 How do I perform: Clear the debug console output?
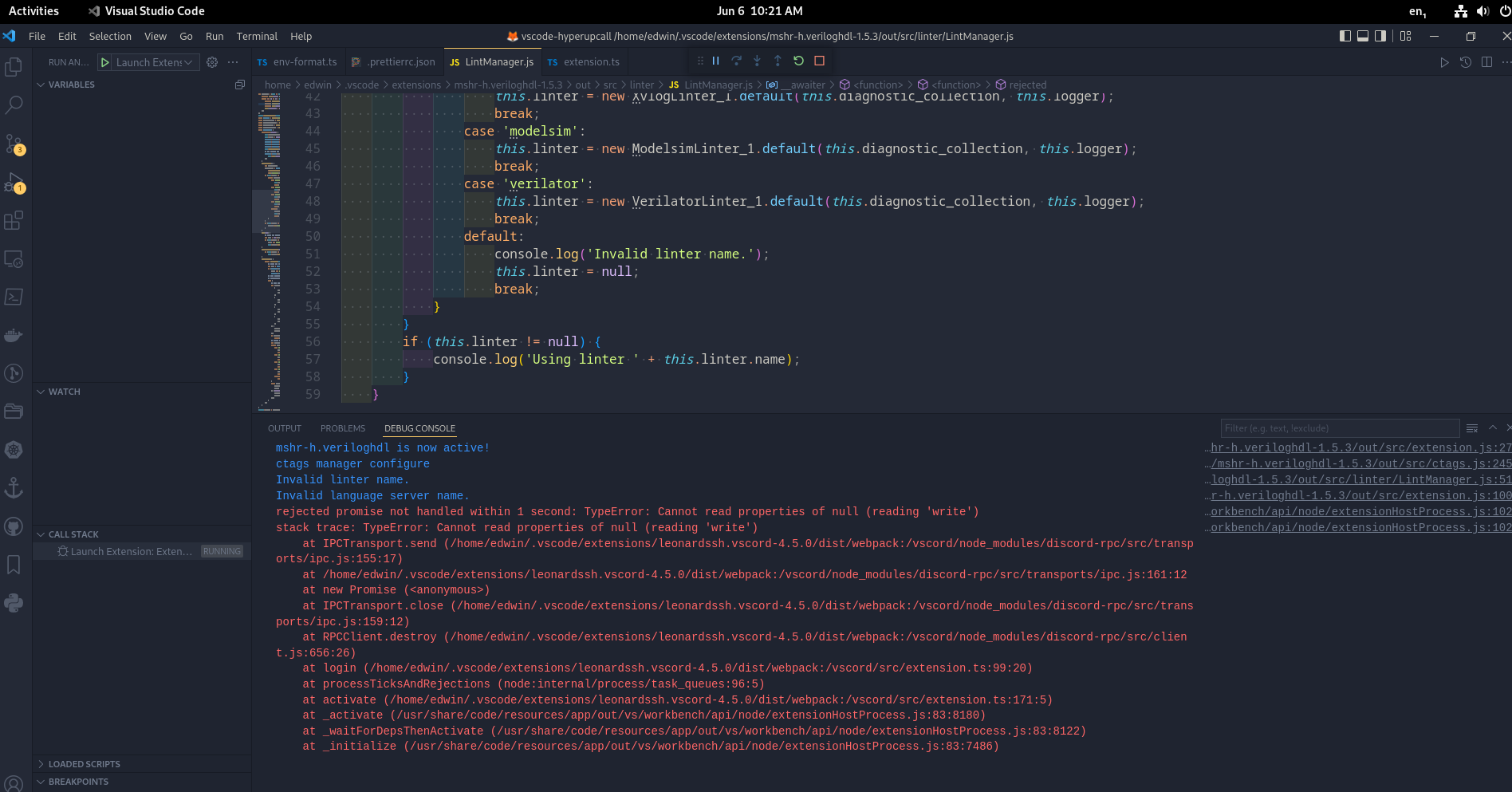tap(1472, 428)
